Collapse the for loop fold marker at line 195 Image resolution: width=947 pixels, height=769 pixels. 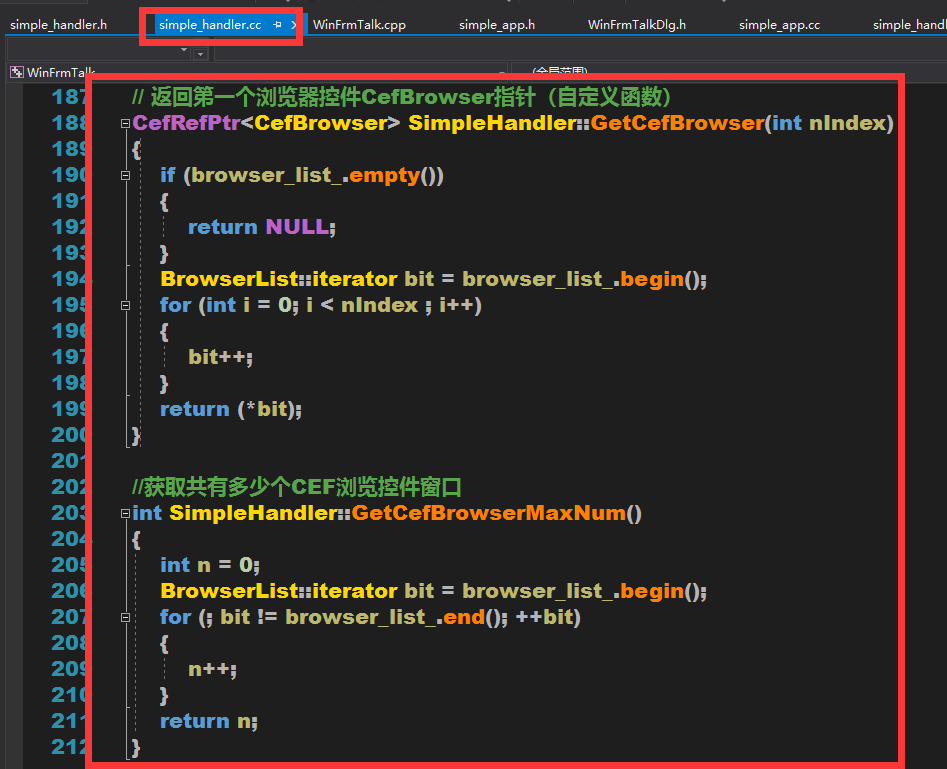pos(125,304)
